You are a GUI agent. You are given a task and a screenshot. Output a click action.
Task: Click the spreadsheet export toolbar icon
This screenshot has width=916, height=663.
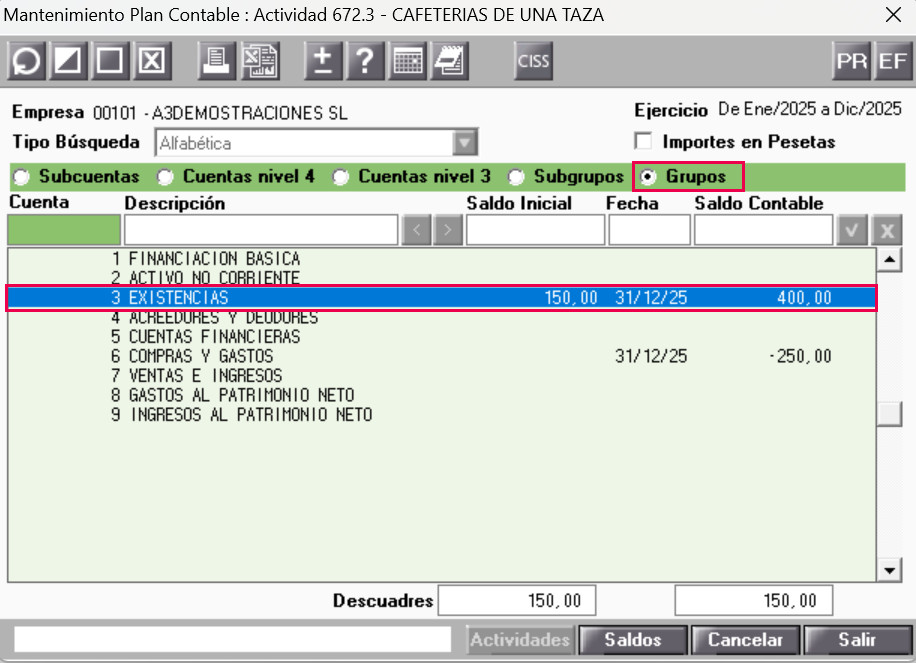[259, 61]
